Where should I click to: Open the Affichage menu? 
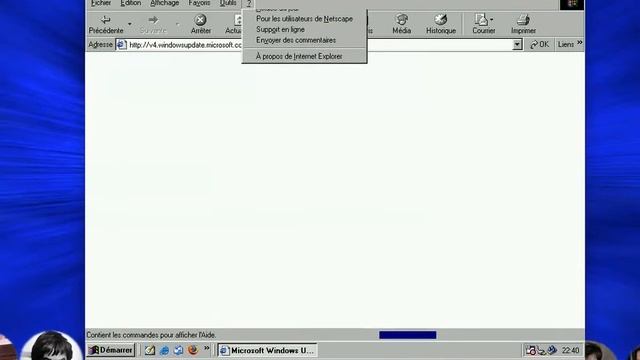coord(164,3)
